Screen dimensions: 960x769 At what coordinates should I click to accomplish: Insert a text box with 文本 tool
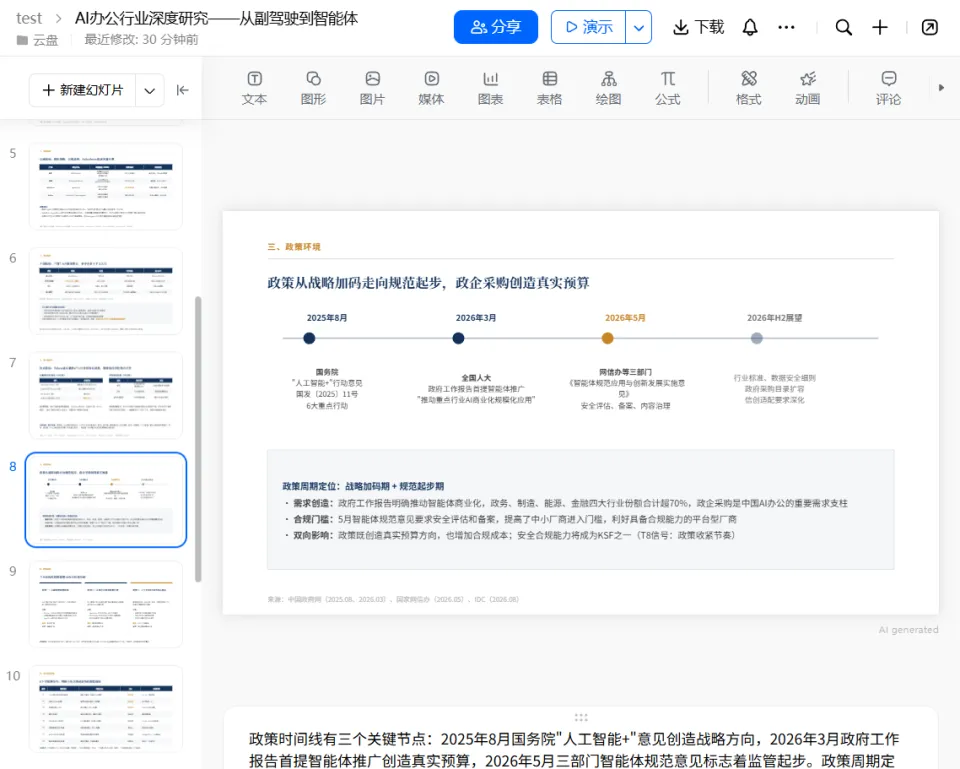pos(254,89)
